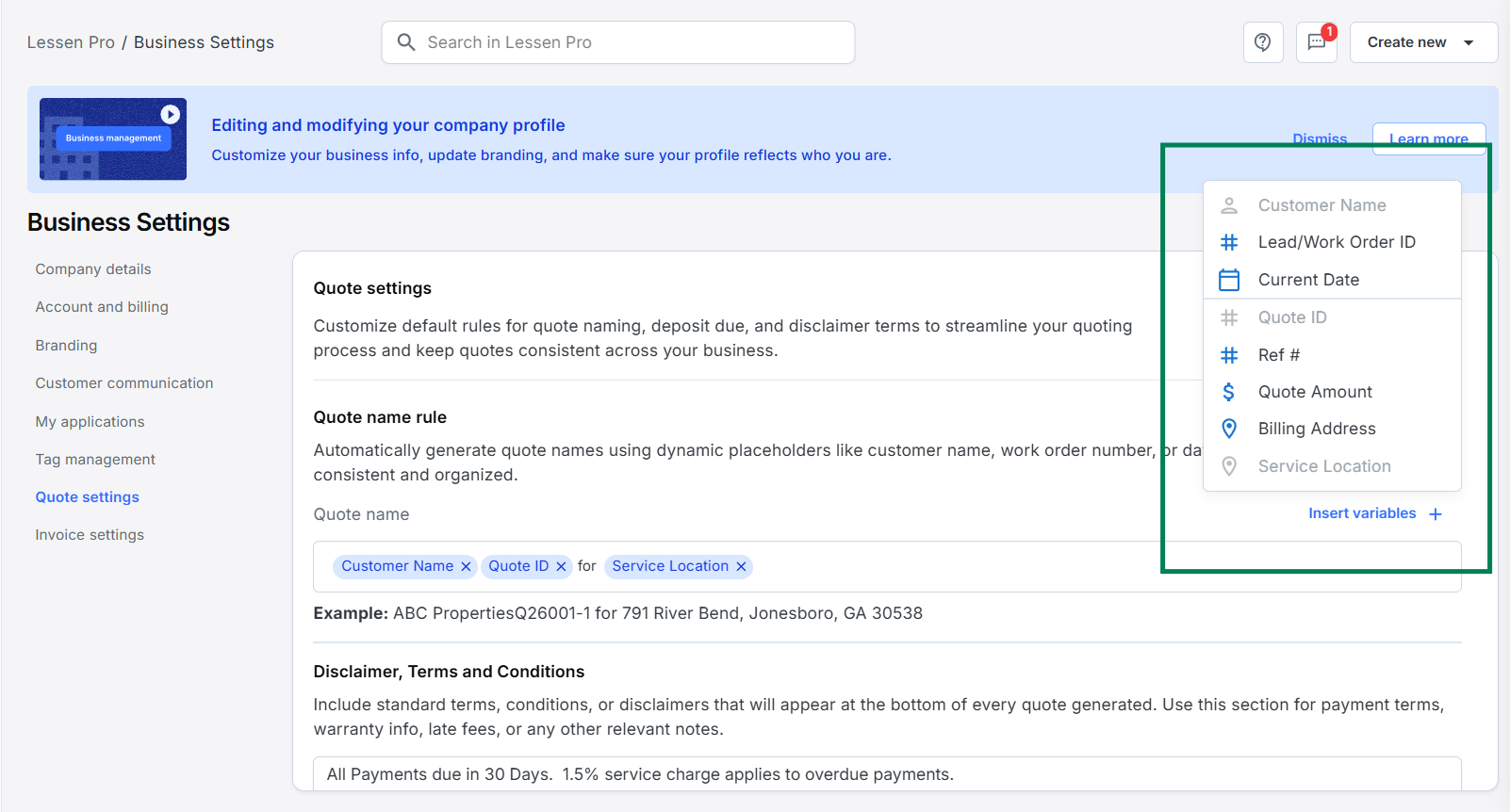The height and width of the screenshot is (812, 1510).
Task: Remove the Customer Name tag
Action: pyautogui.click(x=466, y=566)
